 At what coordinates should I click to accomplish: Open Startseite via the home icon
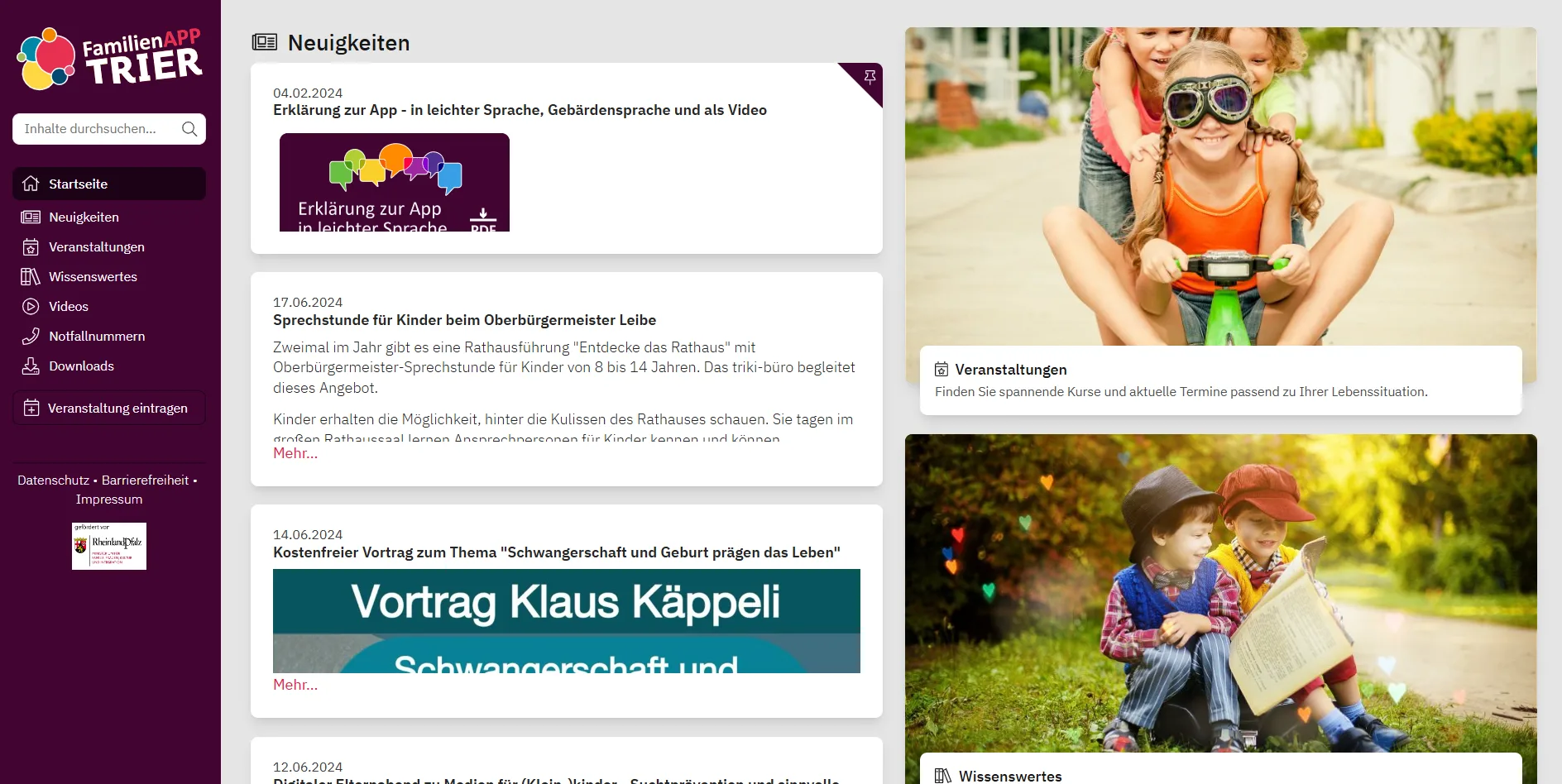(31, 184)
